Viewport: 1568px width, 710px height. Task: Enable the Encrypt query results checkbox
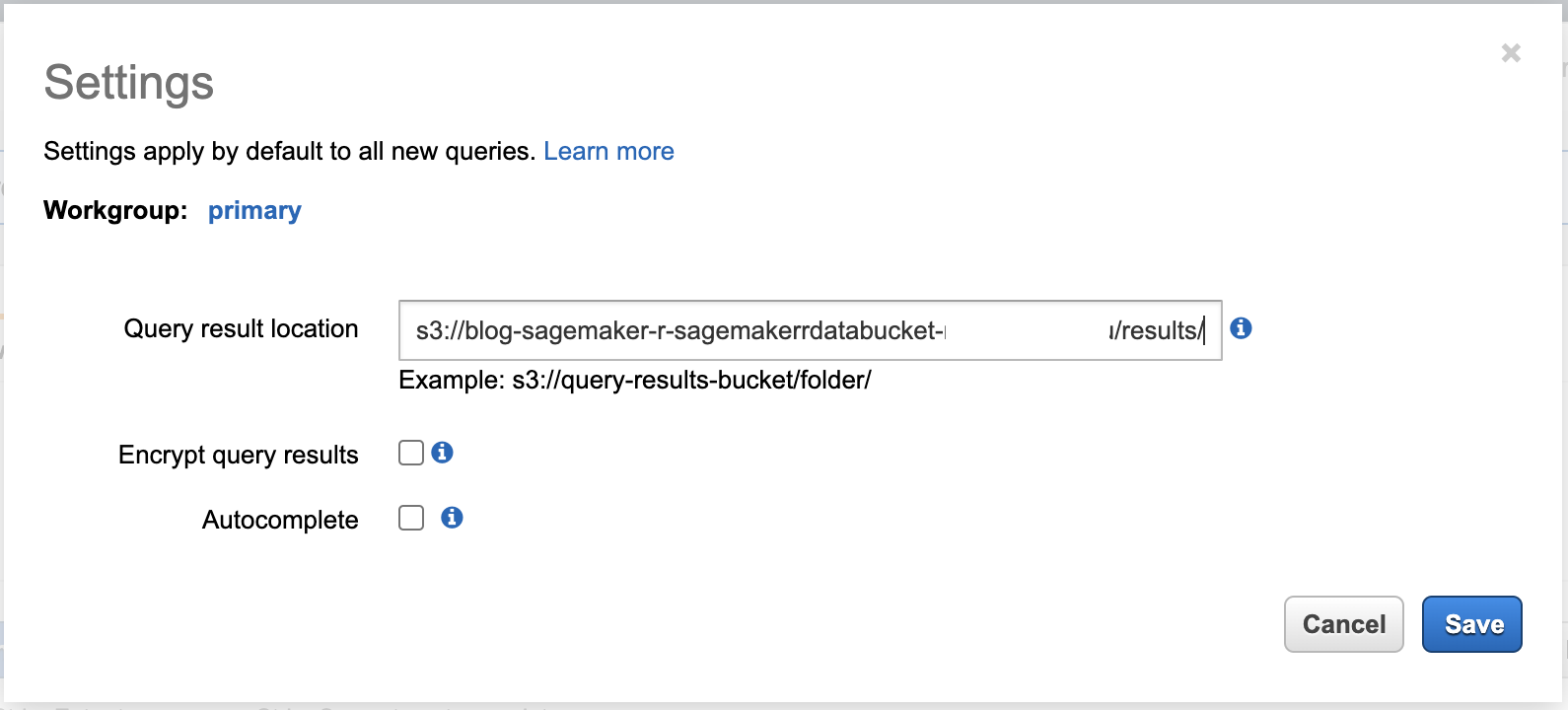(x=411, y=453)
